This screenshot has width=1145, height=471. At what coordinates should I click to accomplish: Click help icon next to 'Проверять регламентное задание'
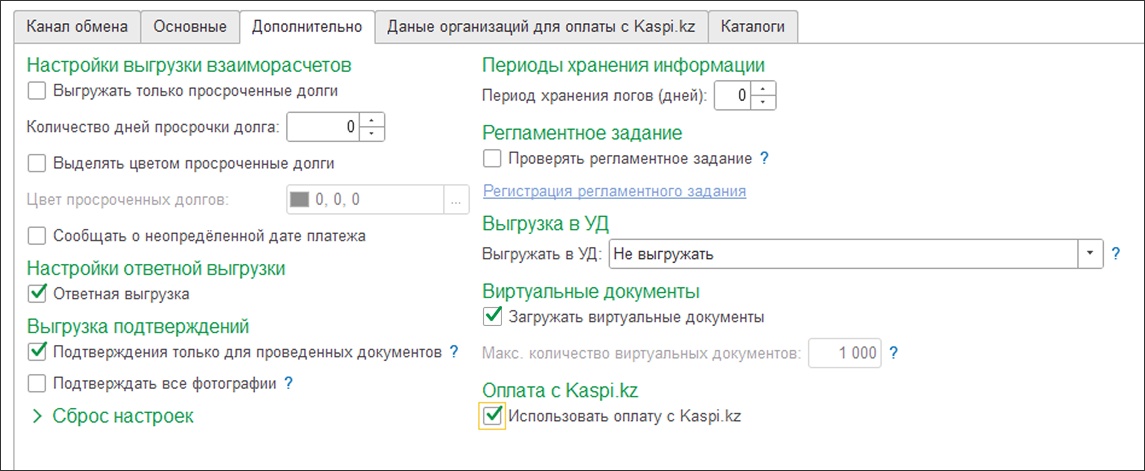click(x=765, y=158)
